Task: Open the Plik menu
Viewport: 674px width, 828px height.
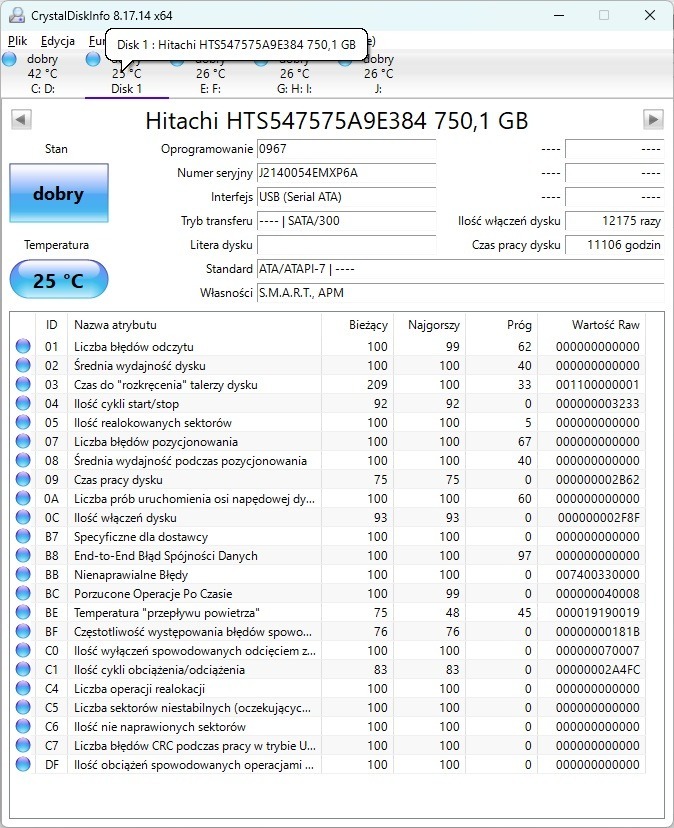Action: pyautogui.click(x=17, y=41)
